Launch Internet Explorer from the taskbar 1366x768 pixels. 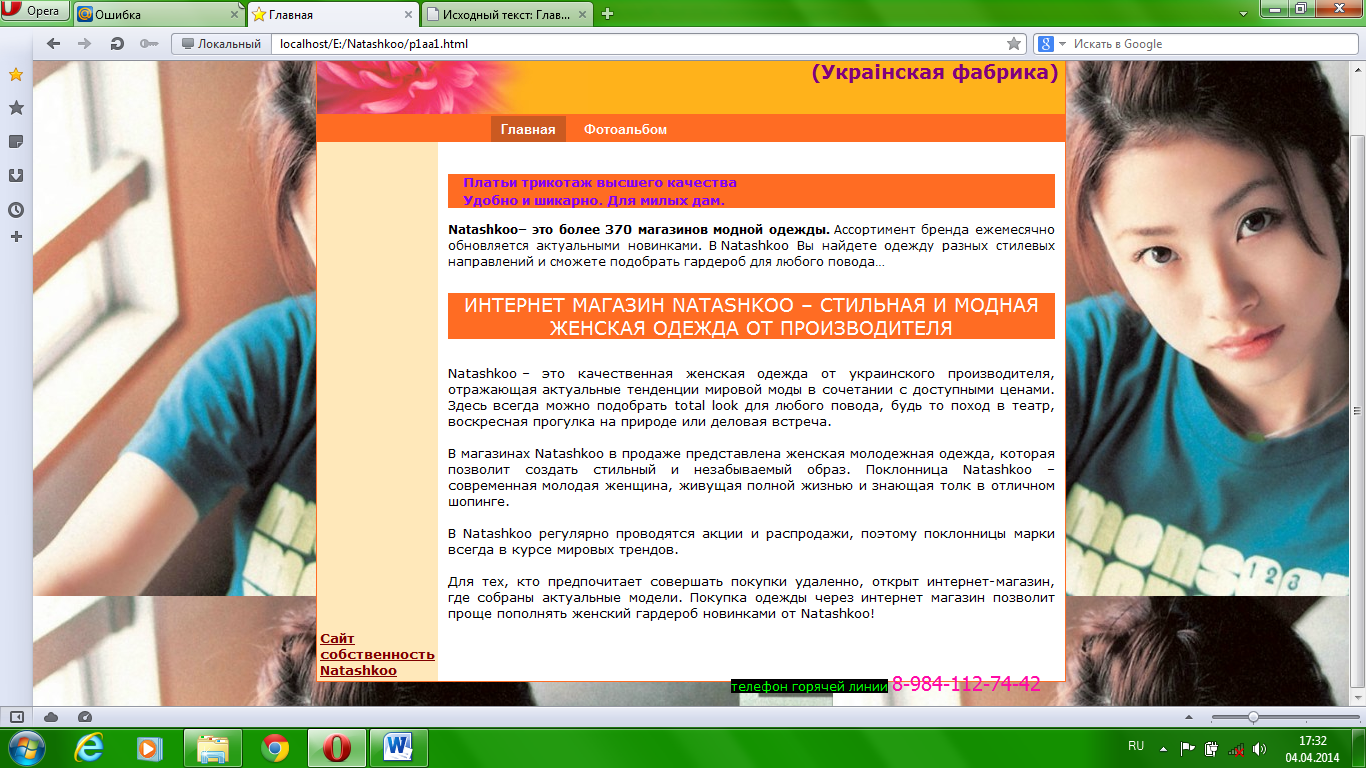(88, 748)
